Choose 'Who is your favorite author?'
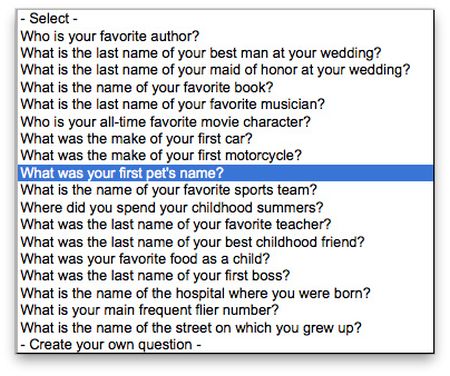The height and width of the screenshot is (376, 450). pos(225,36)
